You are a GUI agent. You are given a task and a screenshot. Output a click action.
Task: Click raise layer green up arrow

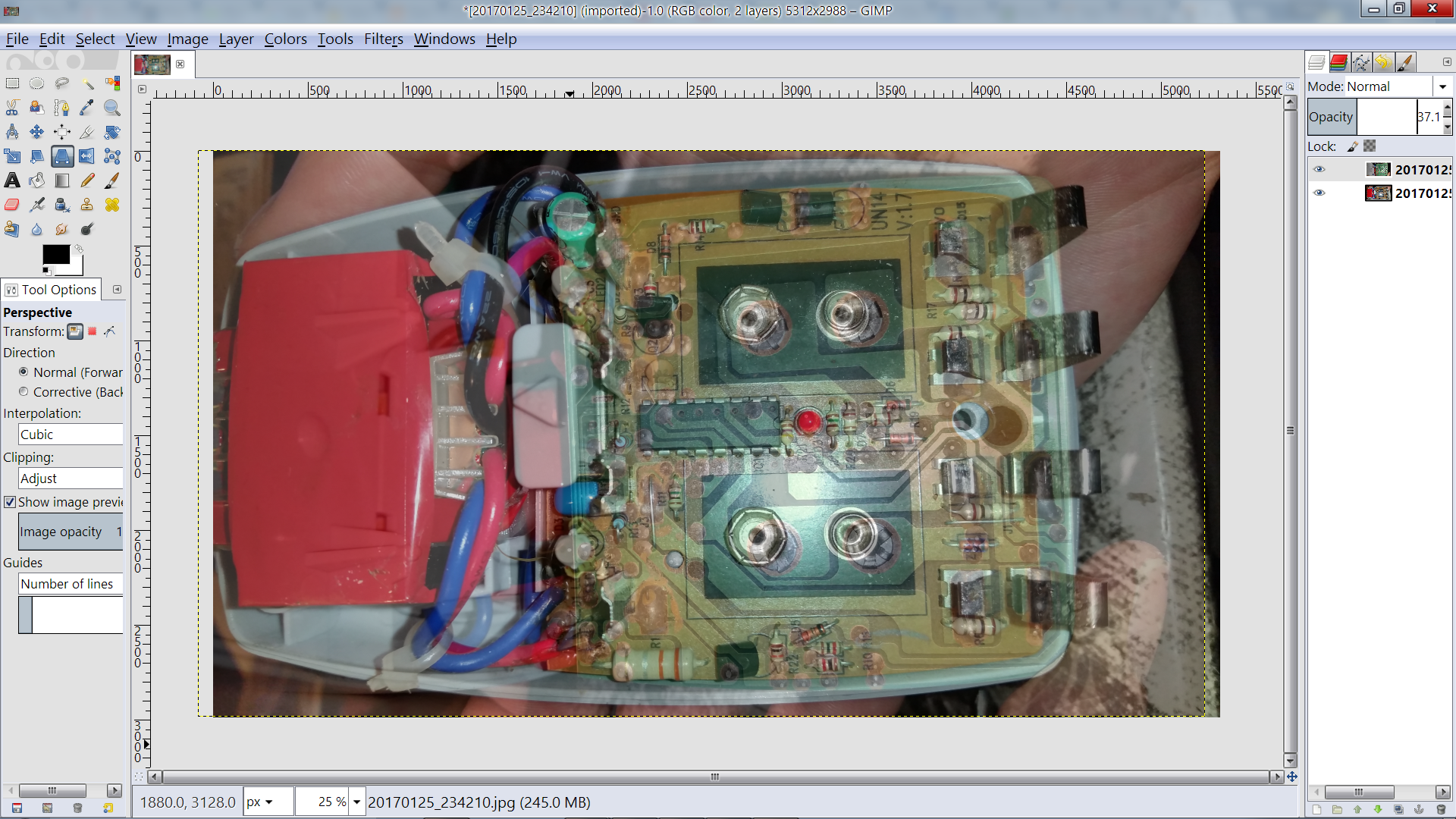(x=1357, y=809)
